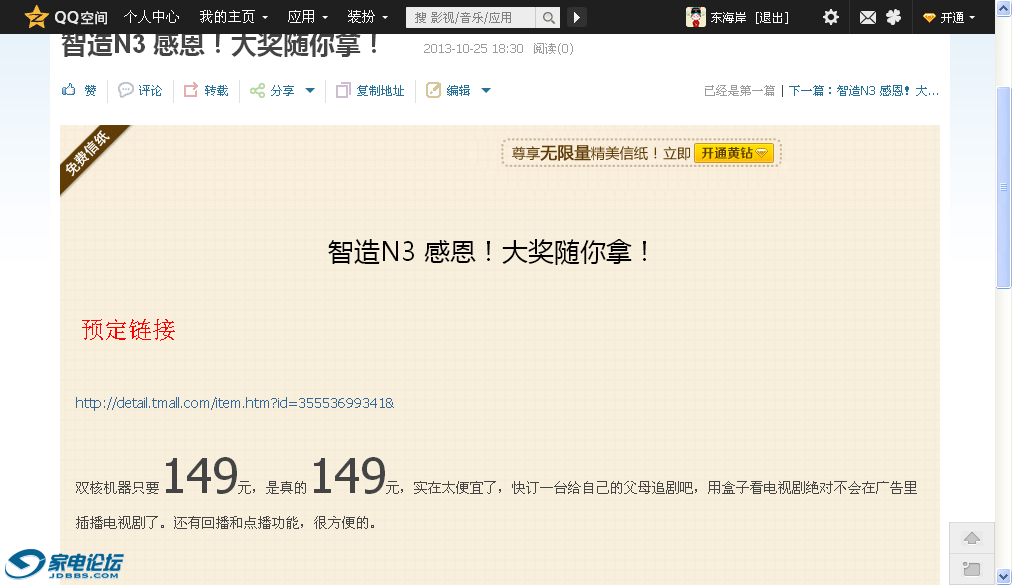
Task: Open the tmall.com product link
Action: click(233, 403)
